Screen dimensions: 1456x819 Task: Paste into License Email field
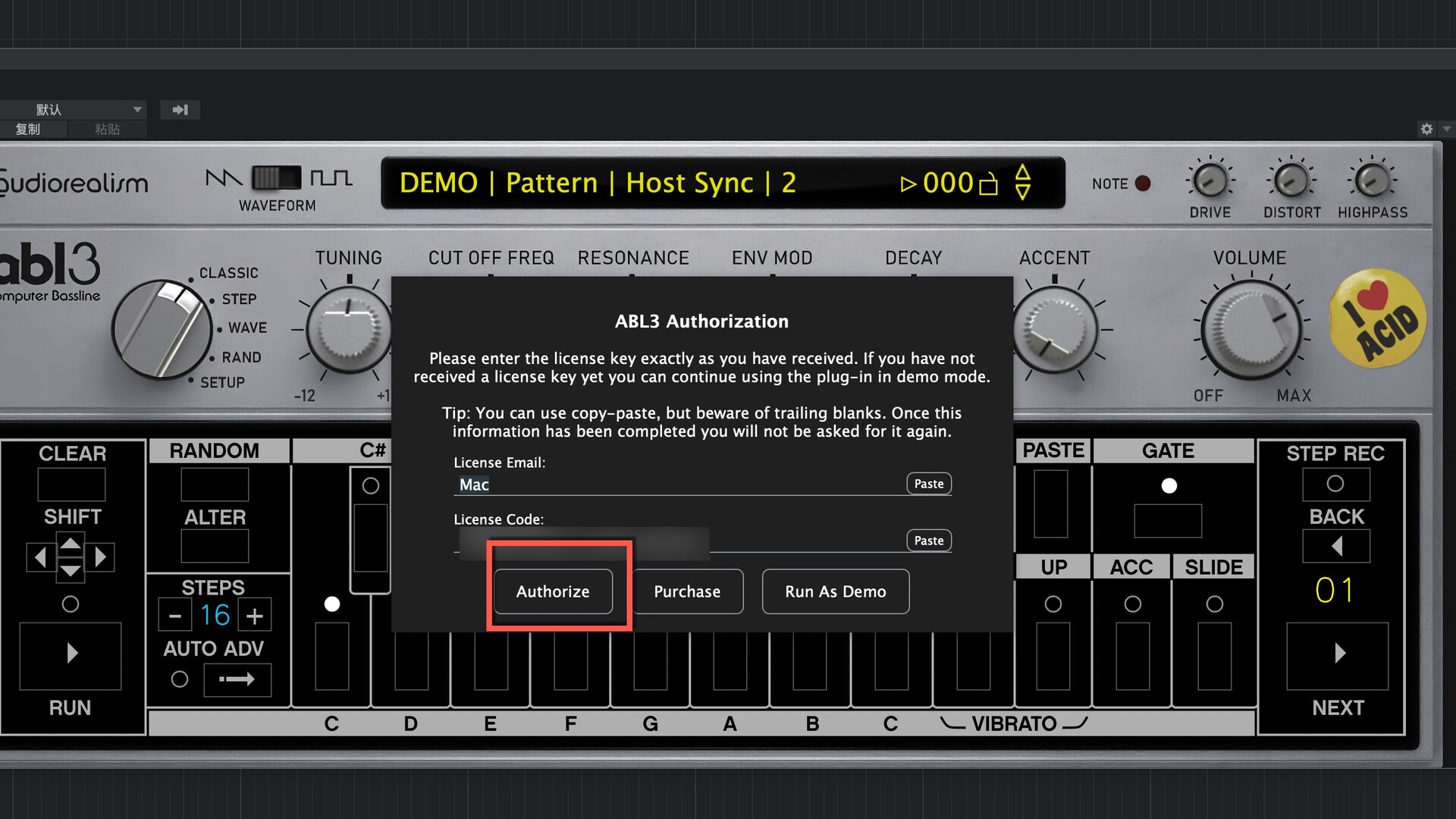tap(928, 484)
